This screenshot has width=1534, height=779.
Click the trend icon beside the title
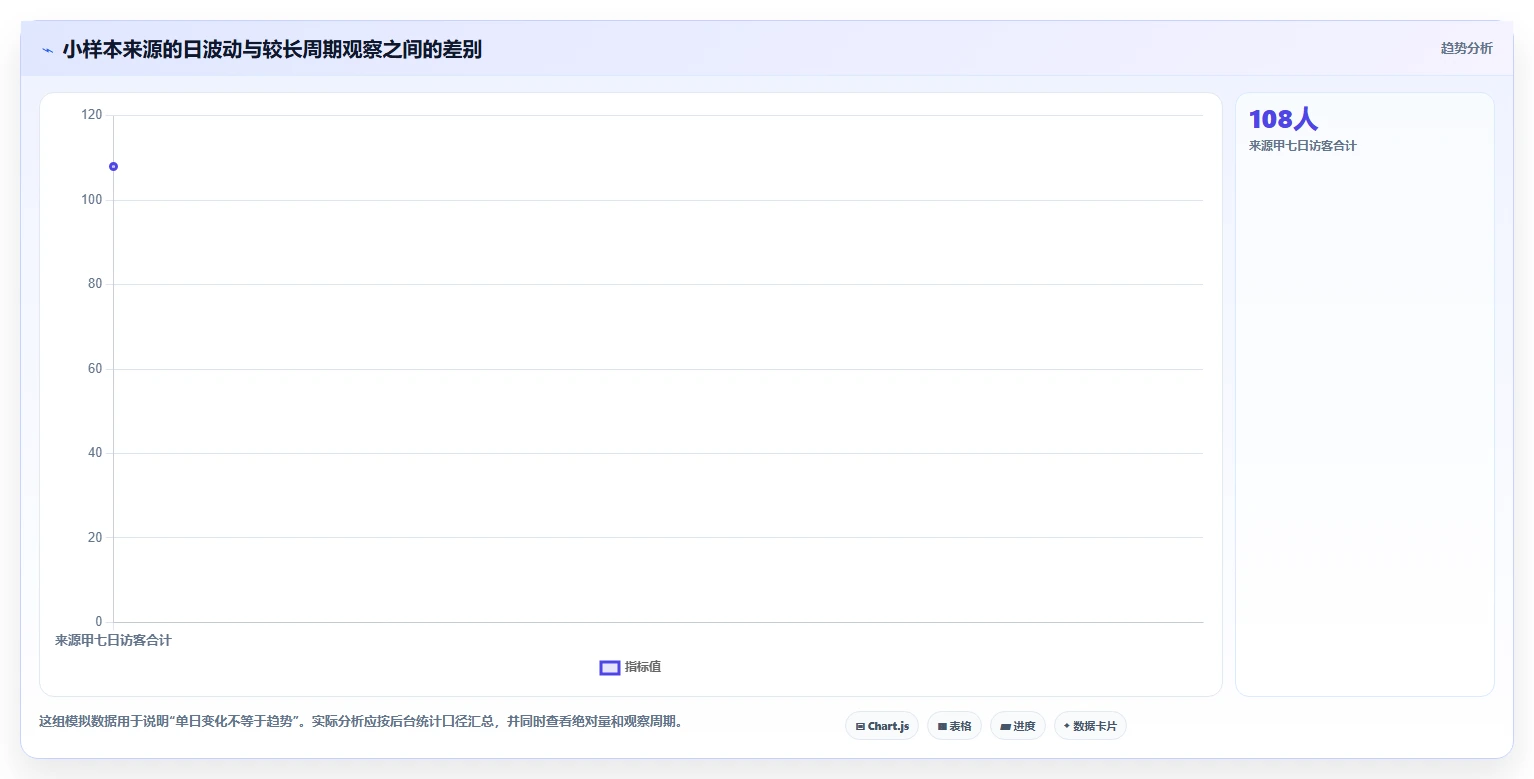point(47,49)
